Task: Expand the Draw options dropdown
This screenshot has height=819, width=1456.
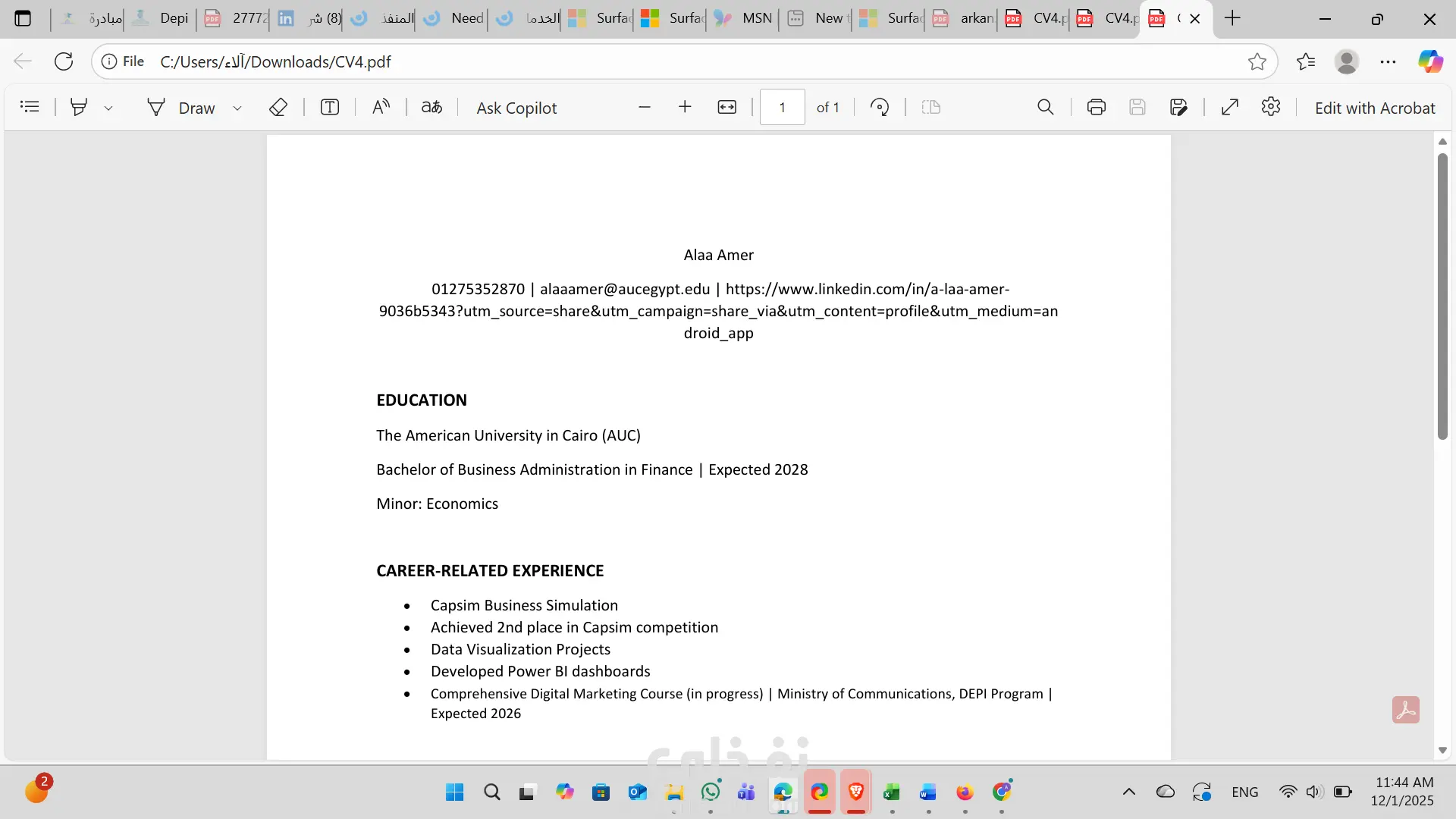Action: (237, 108)
